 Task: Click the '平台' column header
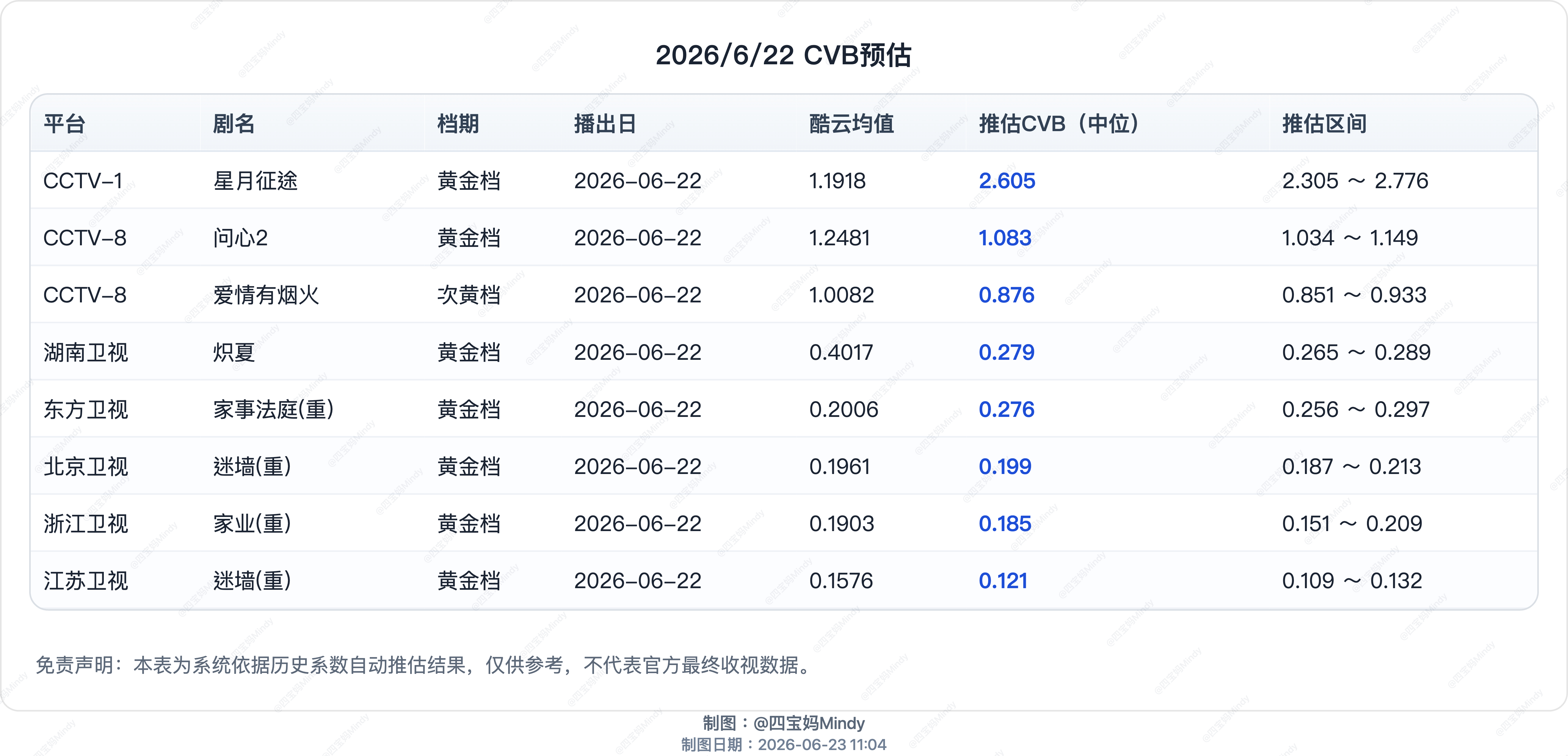(x=65, y=124)
